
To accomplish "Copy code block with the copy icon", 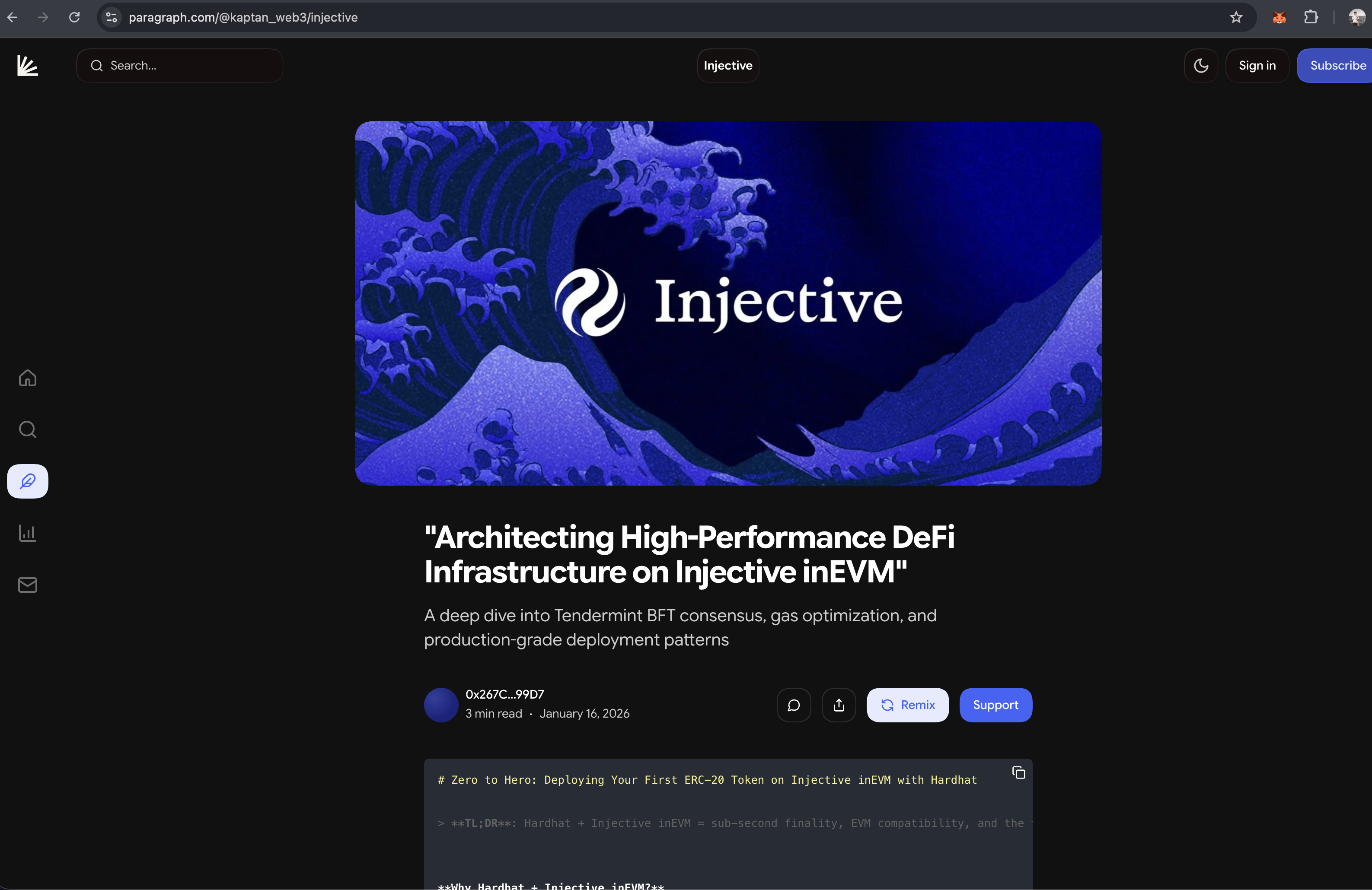I will pyautogui.click(x=1018, y=772).
